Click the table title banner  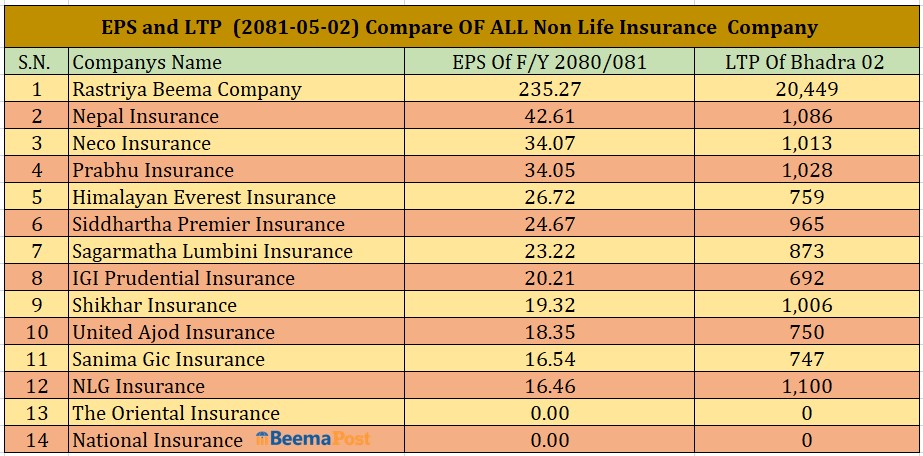click(461, 27)
